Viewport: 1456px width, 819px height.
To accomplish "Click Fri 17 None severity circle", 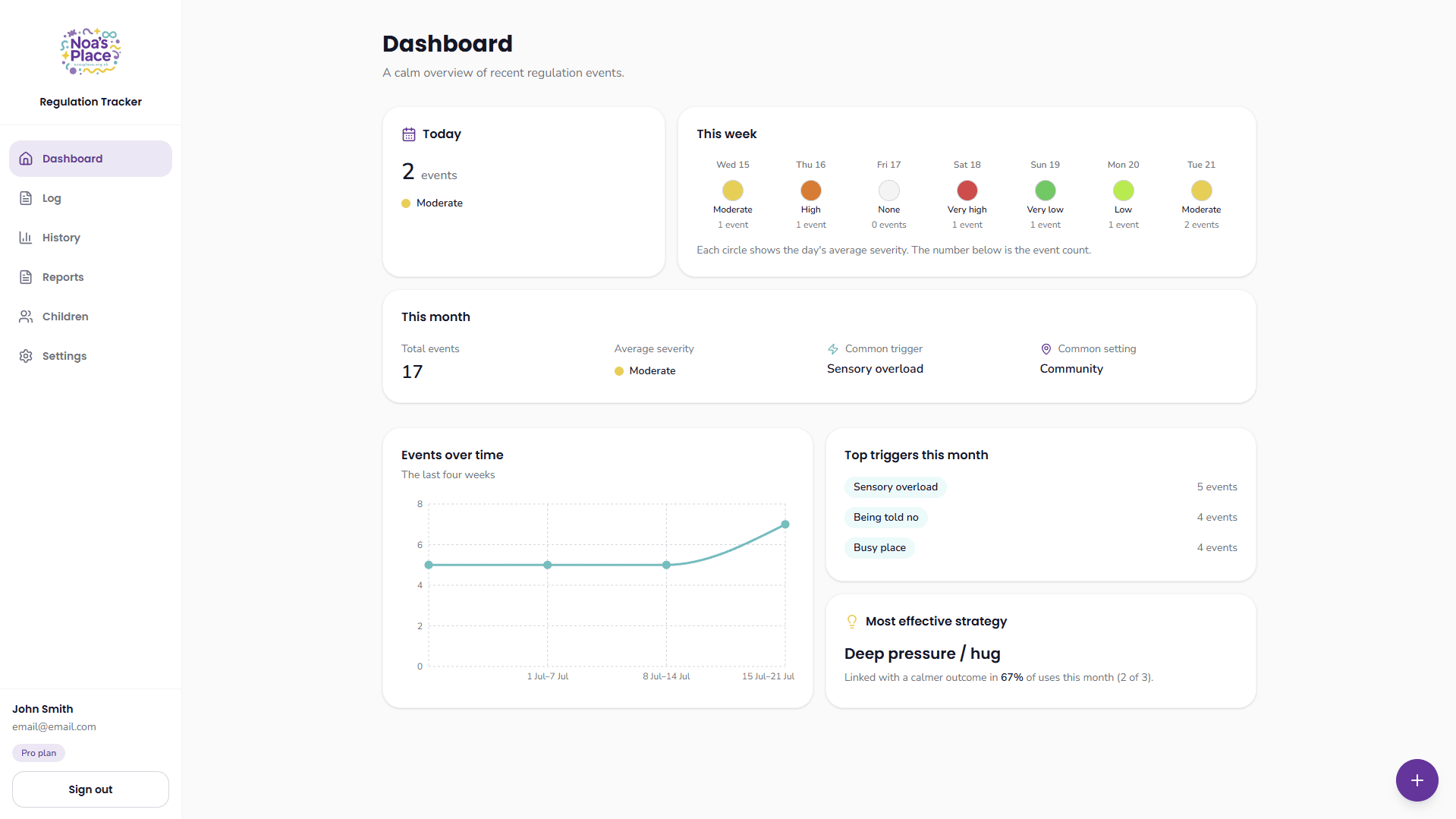I will [x=888, y=191].
